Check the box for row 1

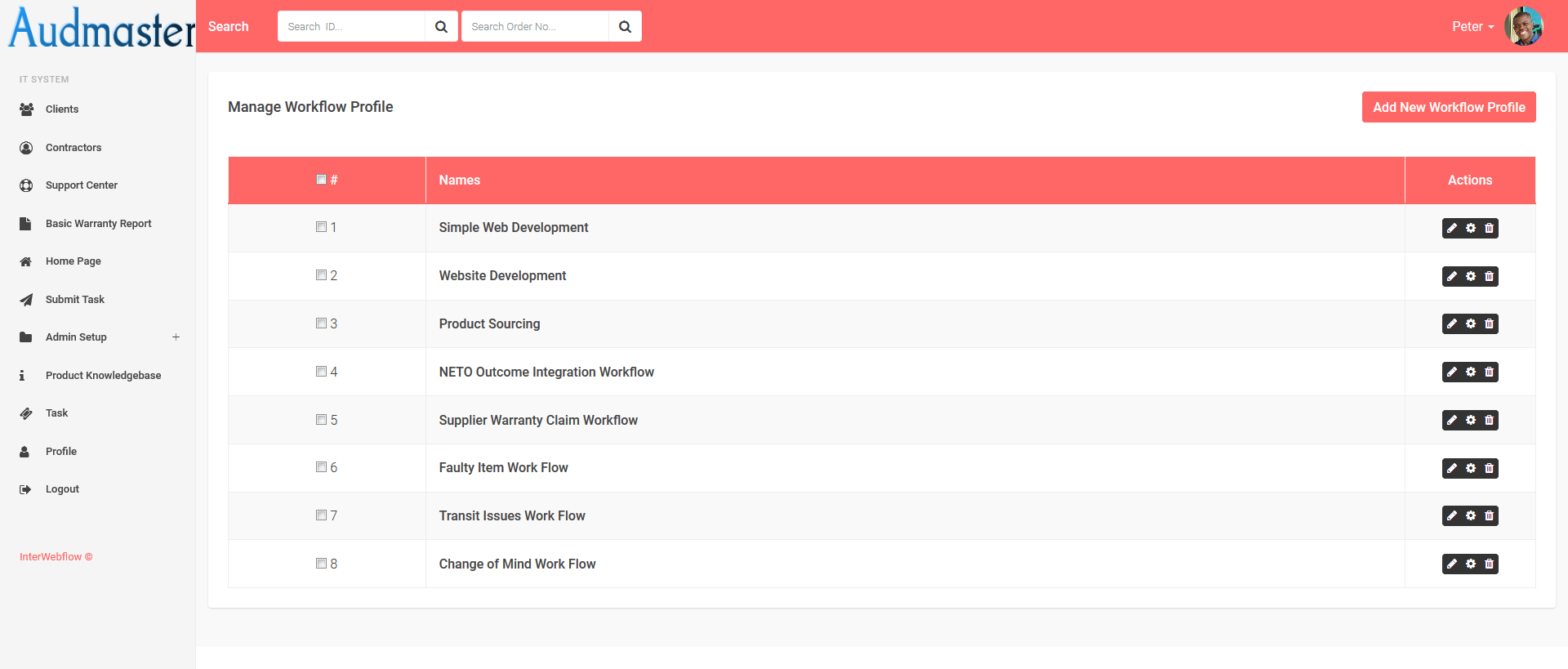[x=321, y=227]
